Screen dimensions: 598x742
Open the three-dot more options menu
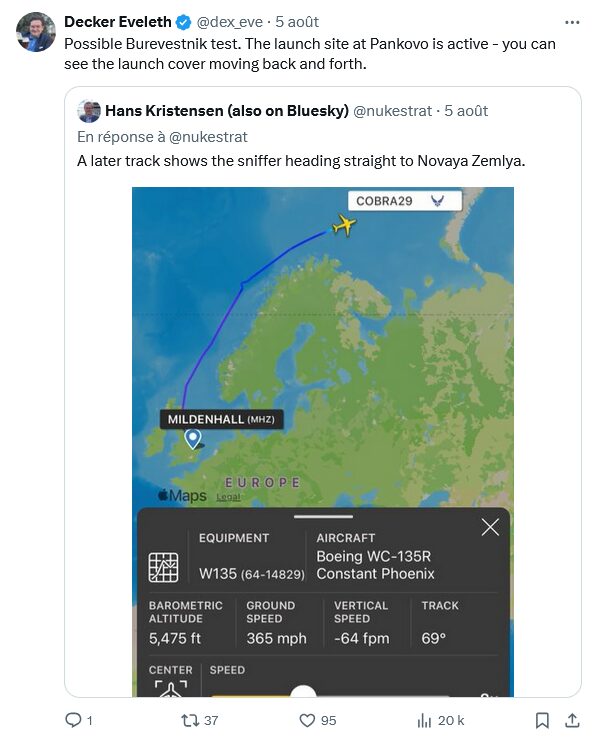point(572,22)
